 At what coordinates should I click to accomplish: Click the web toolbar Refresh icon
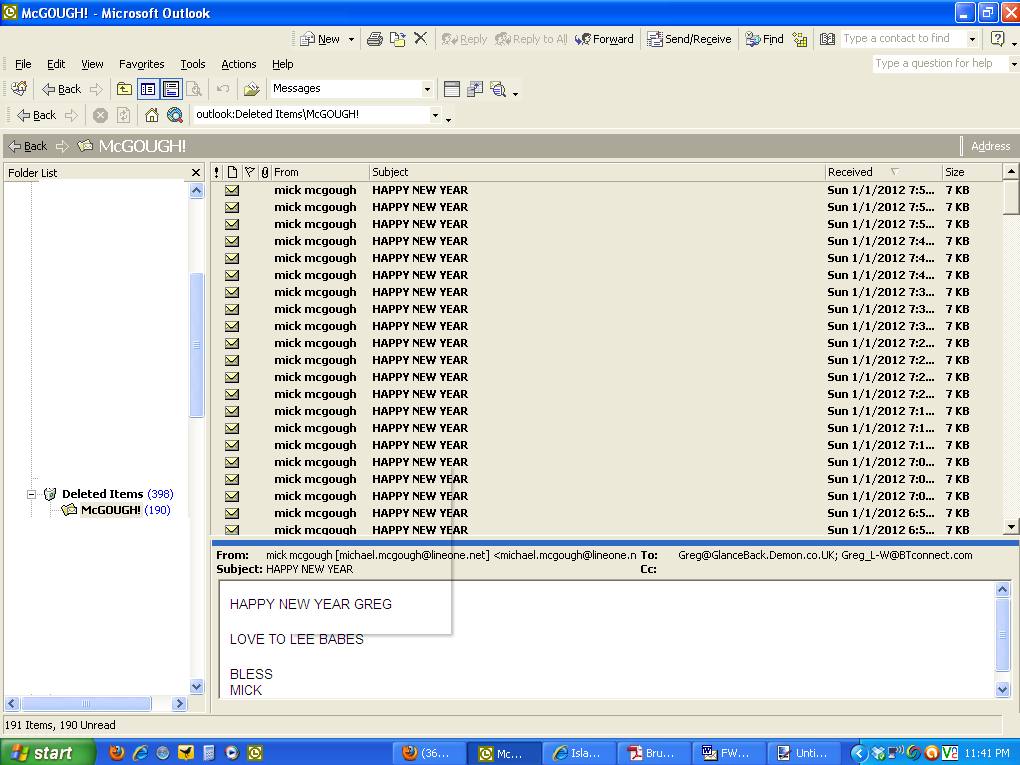click(x=124, y=116)
